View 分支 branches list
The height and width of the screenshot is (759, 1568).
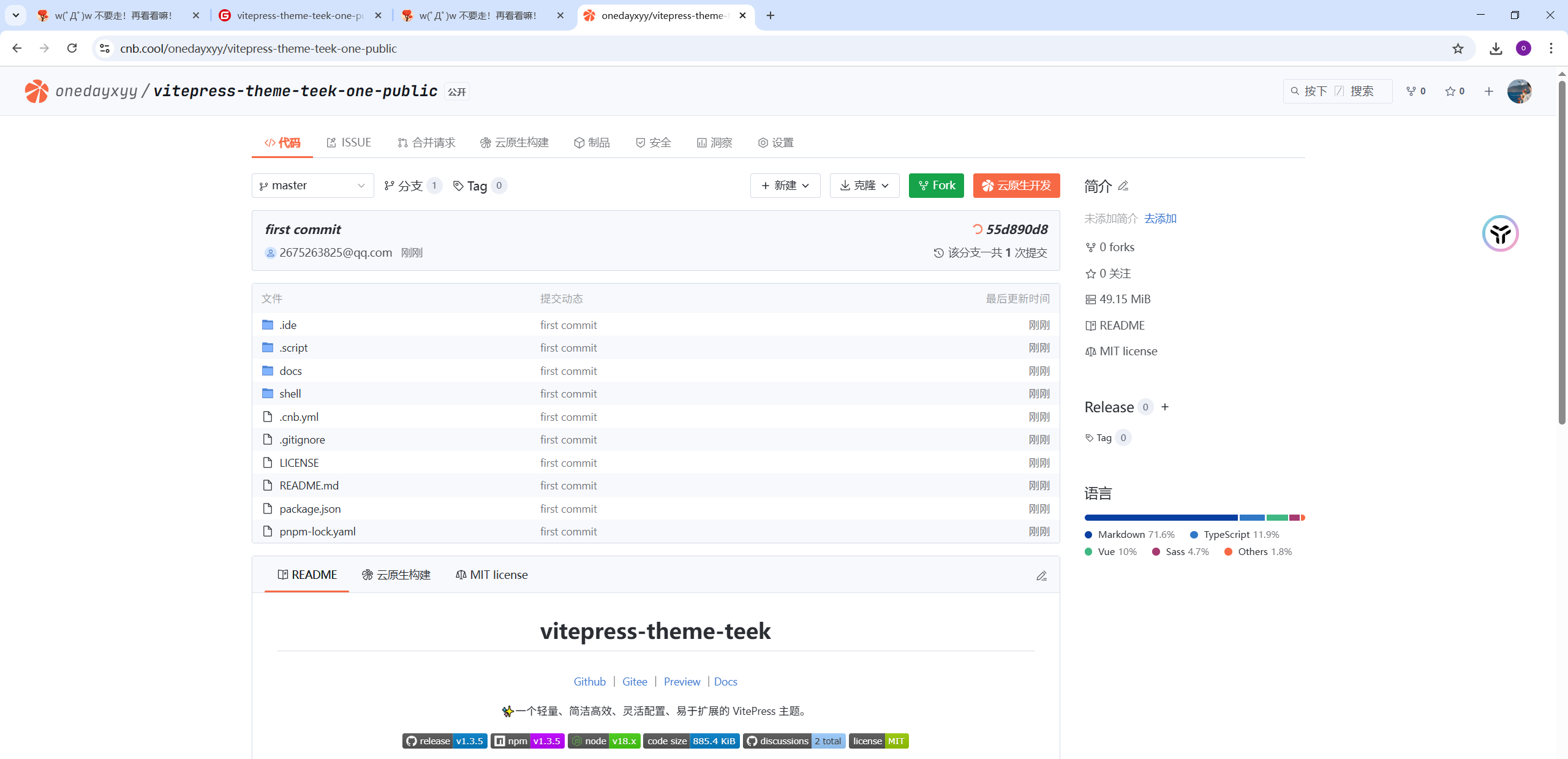(412, 186)
